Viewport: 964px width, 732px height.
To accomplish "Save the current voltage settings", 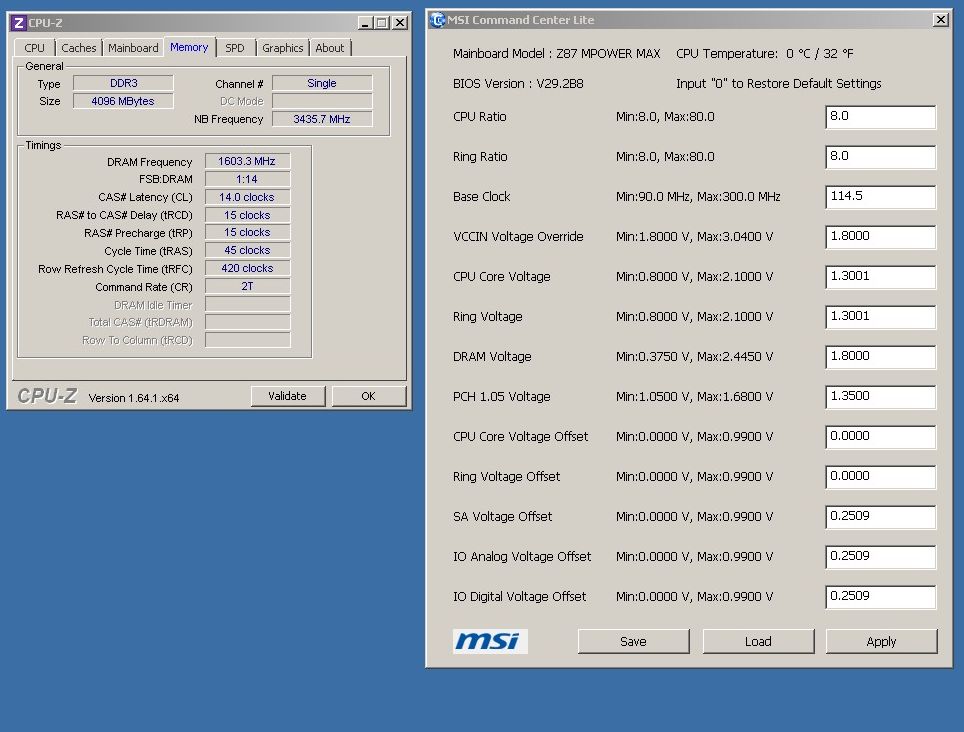I will point(633,641).
